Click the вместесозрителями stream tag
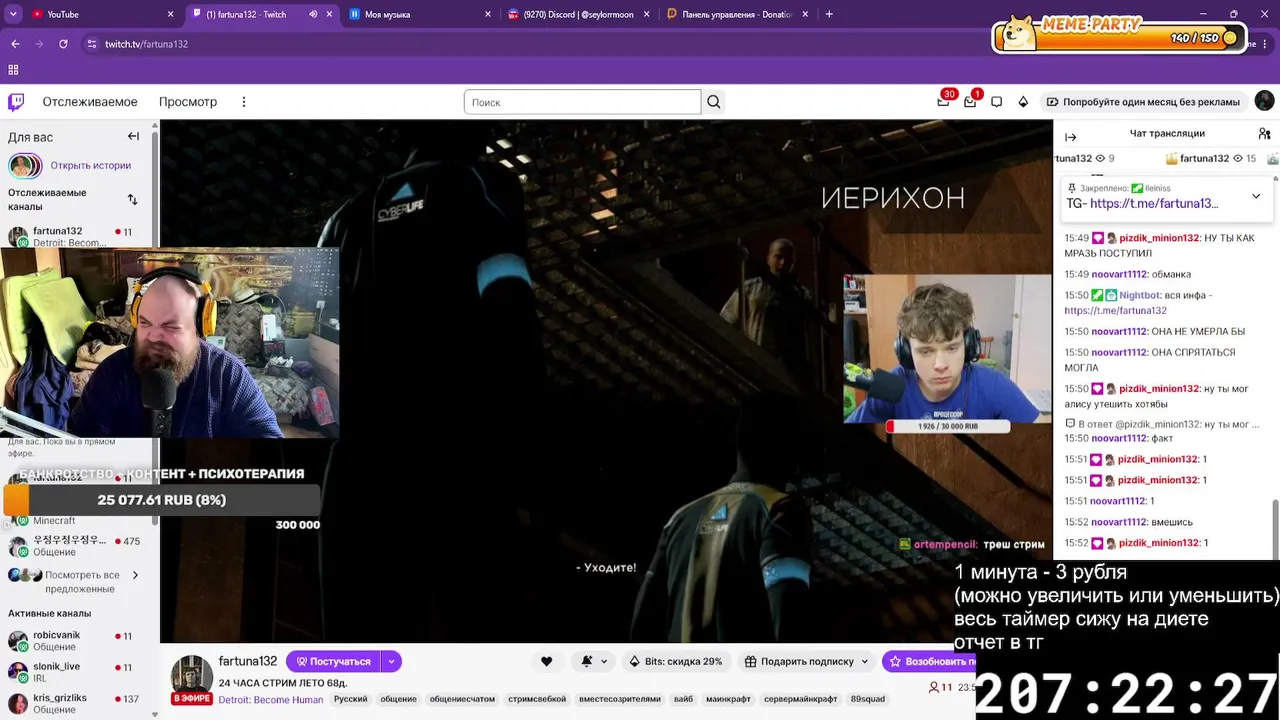This screenshot has height=720, width=1280. click(x=620, y=699)
